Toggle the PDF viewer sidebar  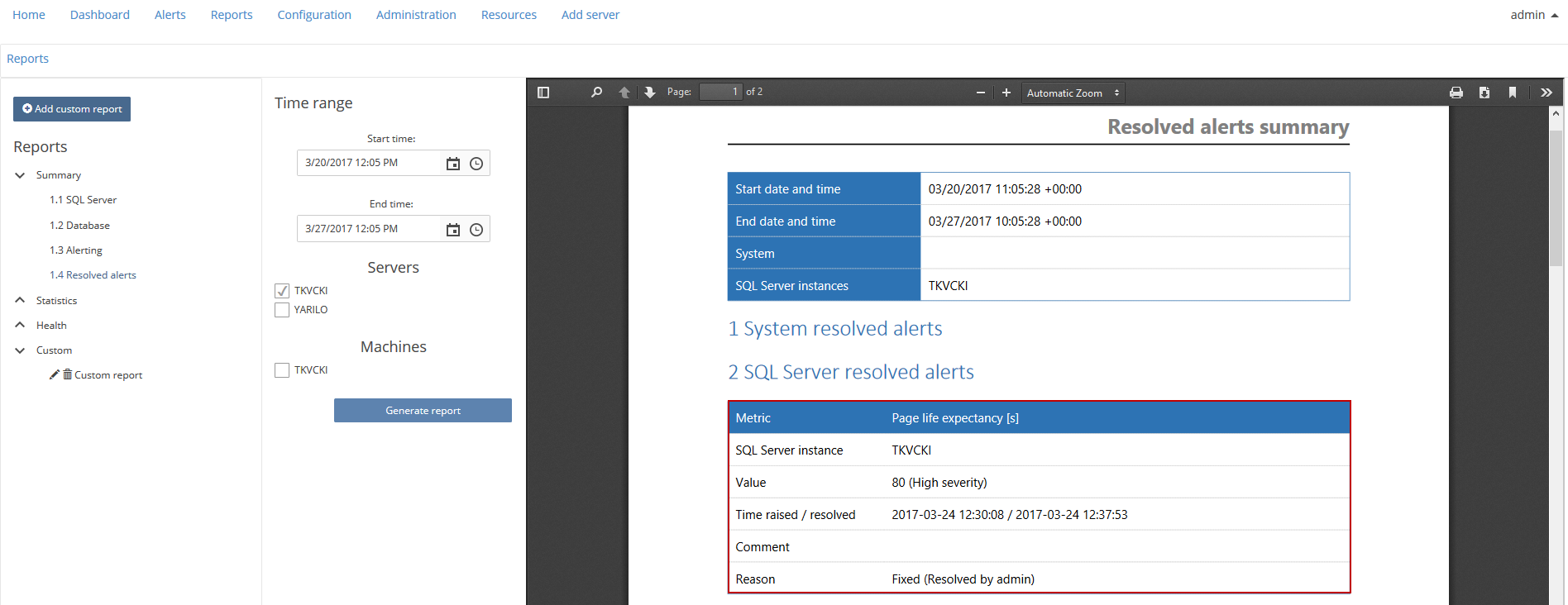pos(543,93)
